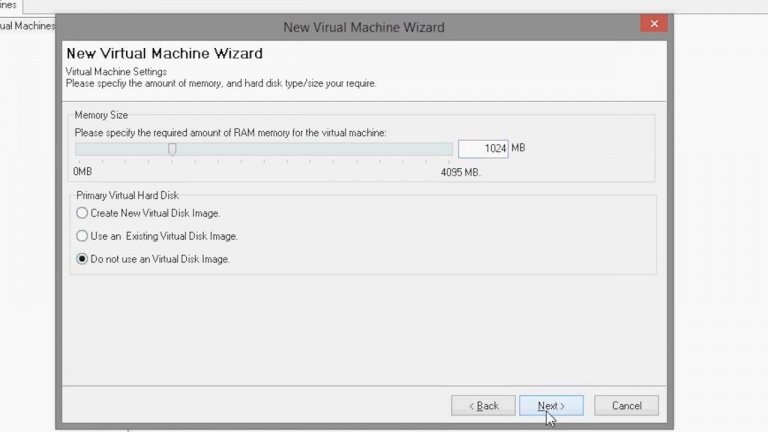Click the wizard title bar text
The image size is (768, 432).
click(x=364, y=27)
